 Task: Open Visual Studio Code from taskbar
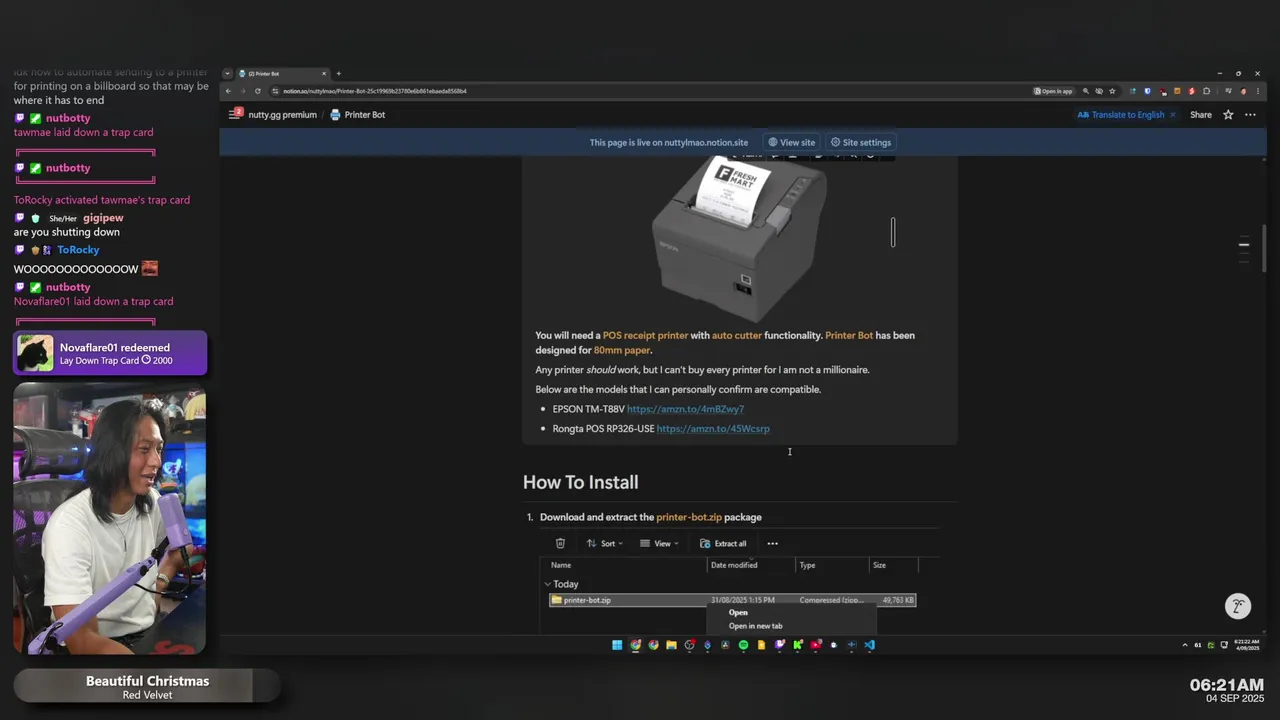click(869, 645)
